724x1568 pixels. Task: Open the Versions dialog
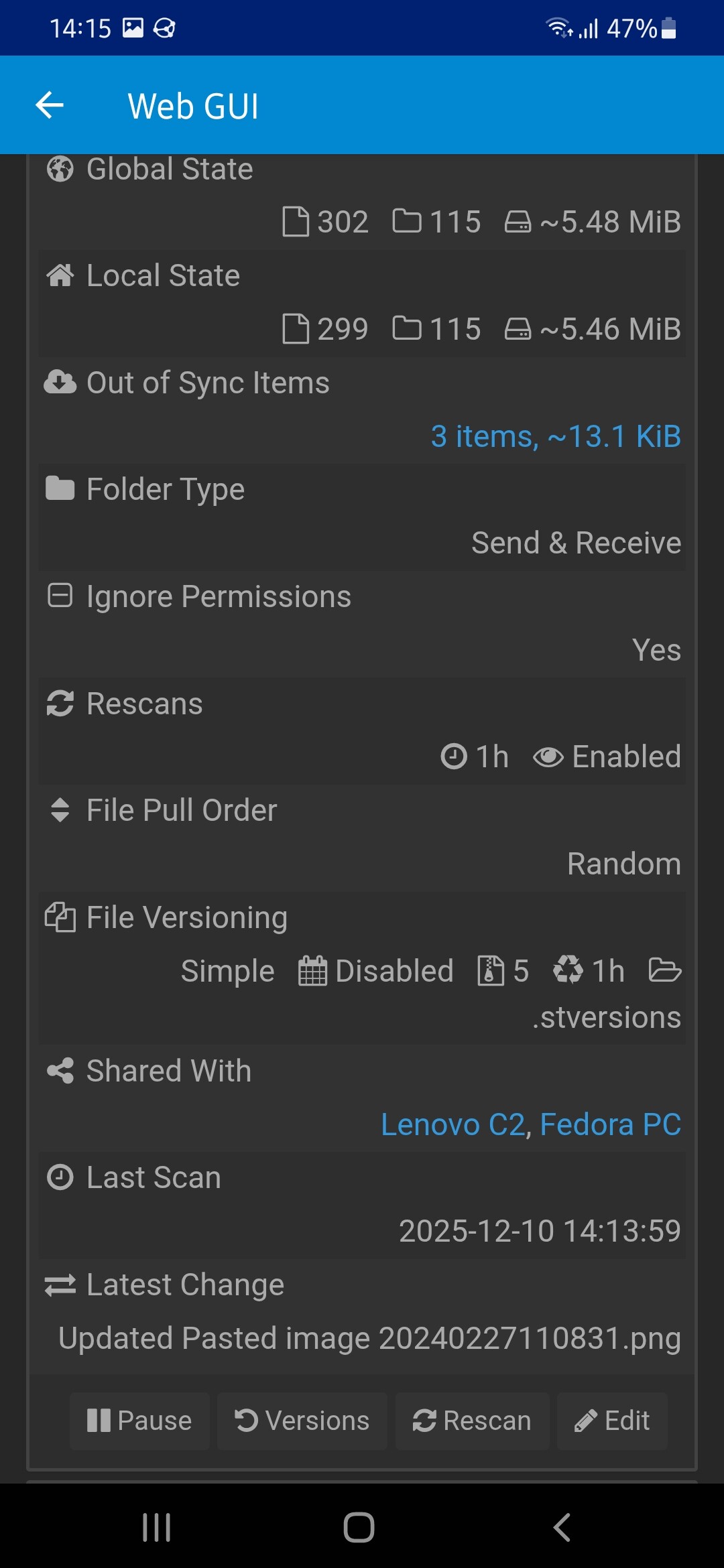click(x=302, y=1421)
